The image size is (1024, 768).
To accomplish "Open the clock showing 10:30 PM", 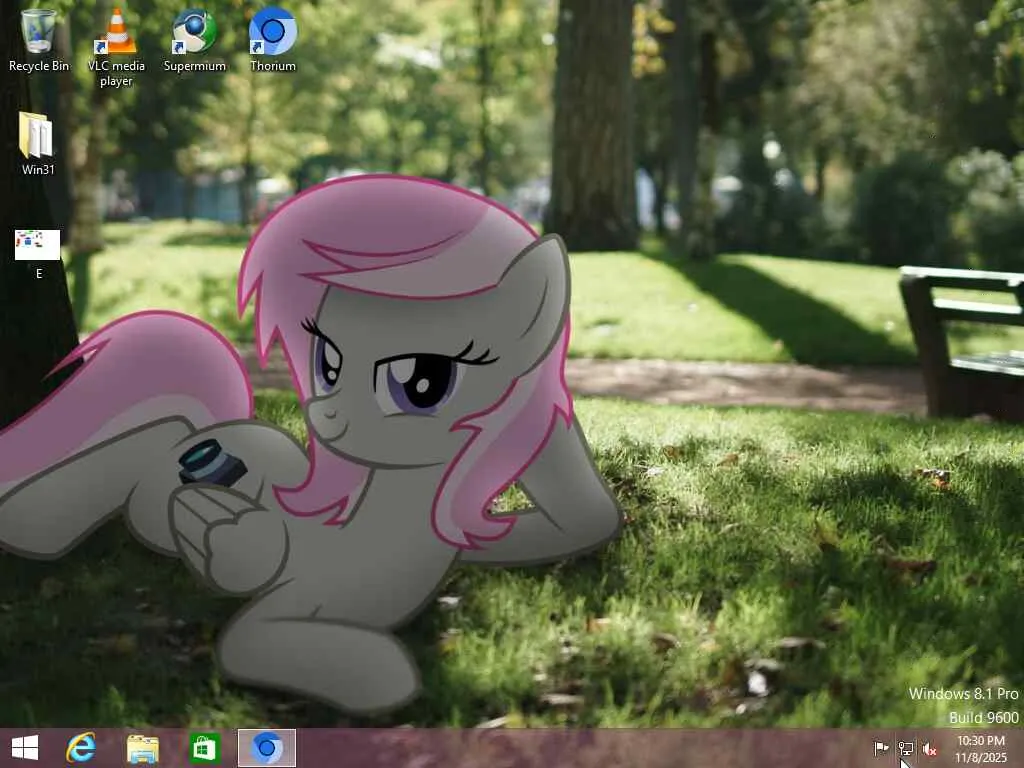I will (981, 748).
